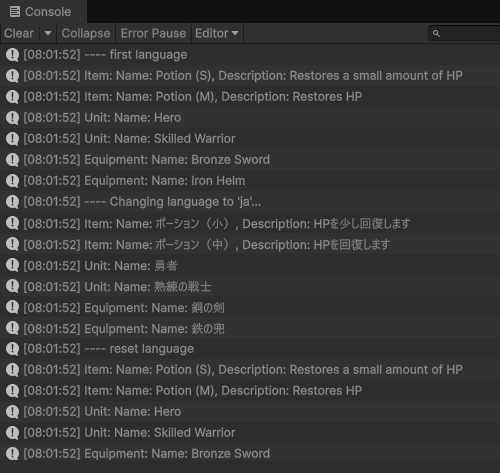Select the 'Equipment: Name: 銅の剣' entry
Image resolution: width=500 pixels, height=473 pixels.
[250, 308]
